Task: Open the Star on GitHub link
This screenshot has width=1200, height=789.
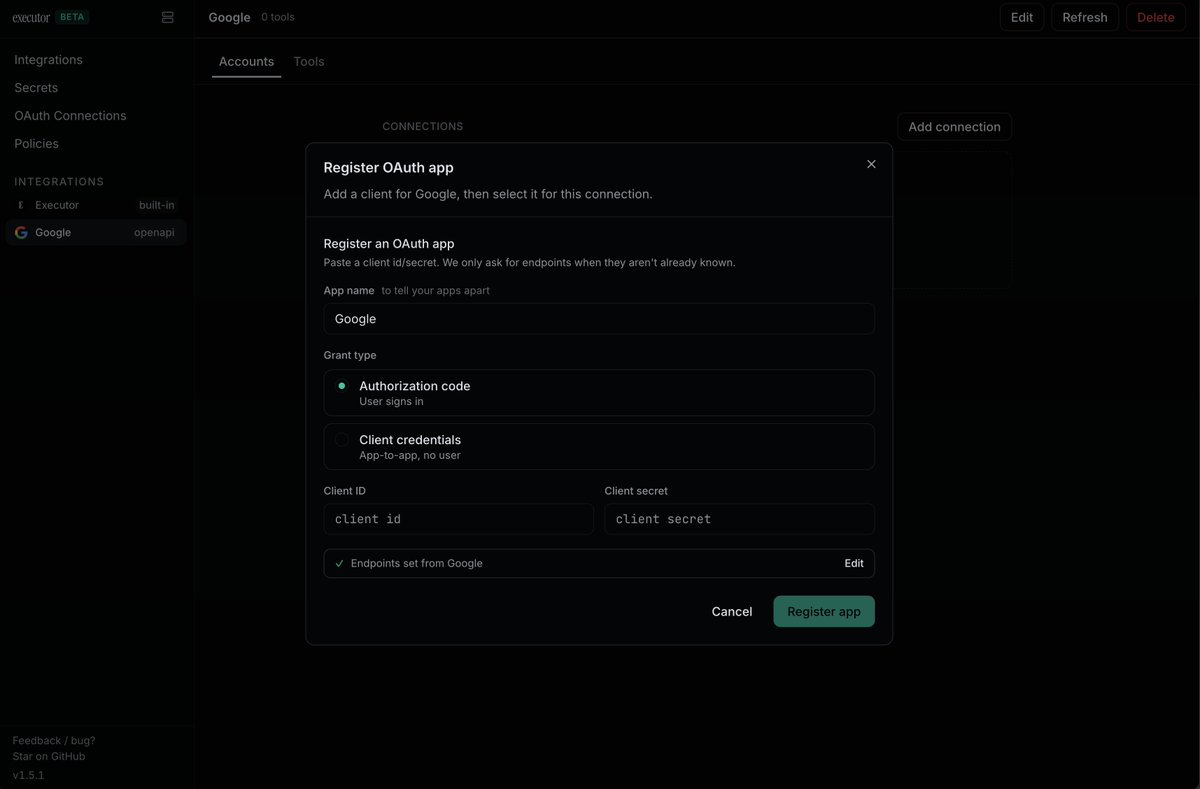Action: click(x=49, y=757)
